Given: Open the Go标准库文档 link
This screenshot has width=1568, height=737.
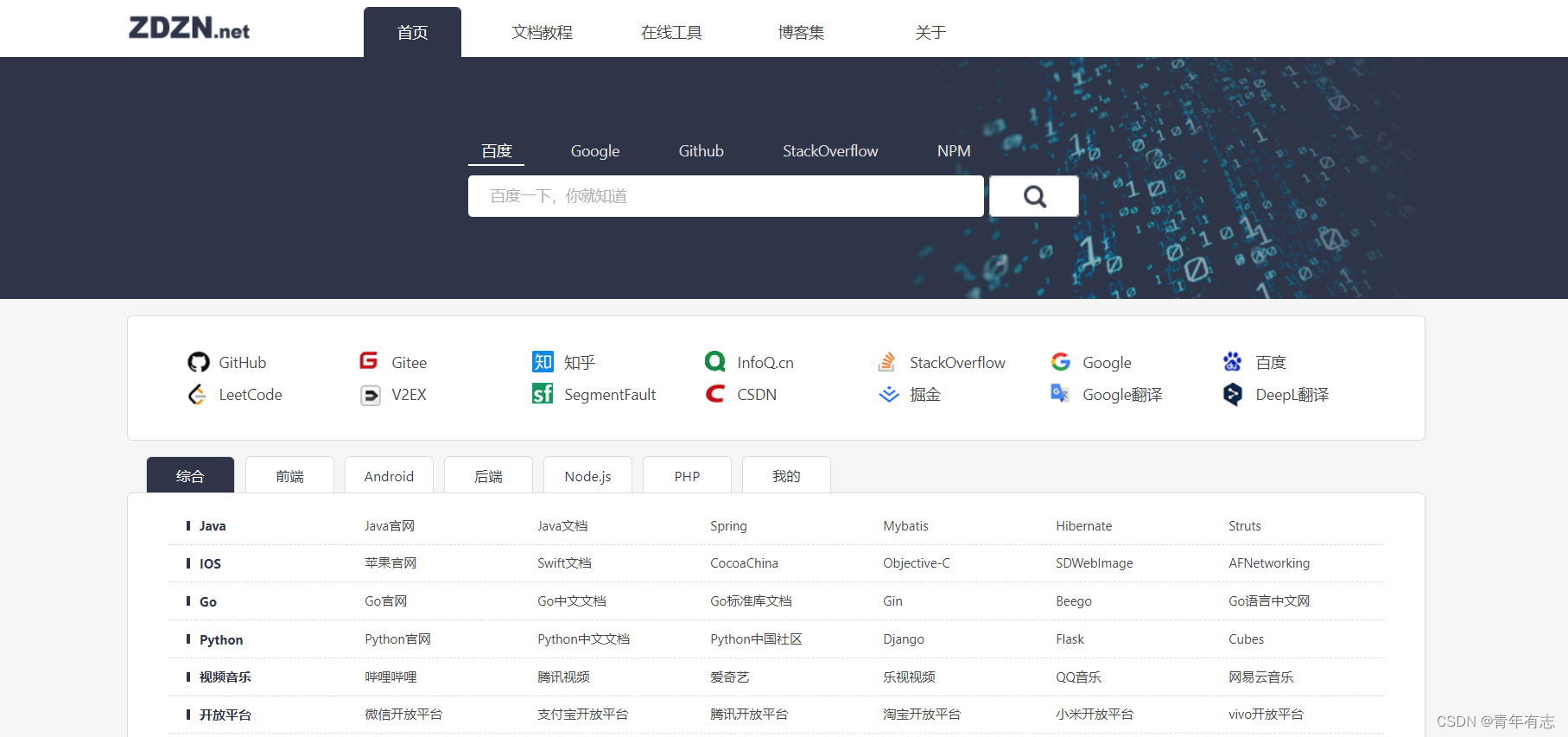Looking at the screenshot, I should click(x=751, y=600).
